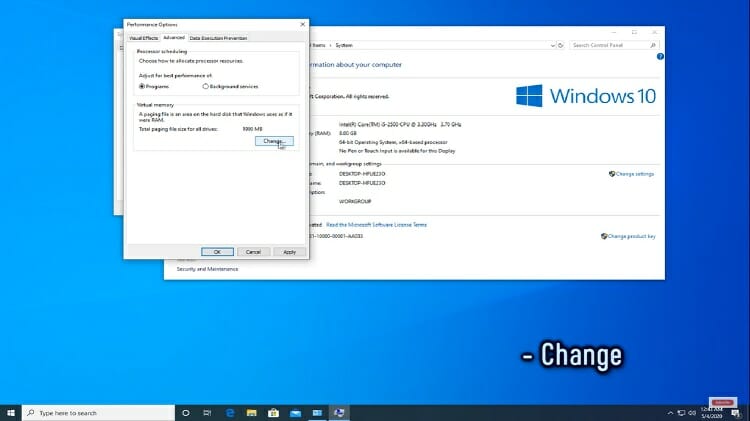Launch Microsoft Edge from the taskbar
The height and width of the screenshot is (421, 750).
(230, 412)
